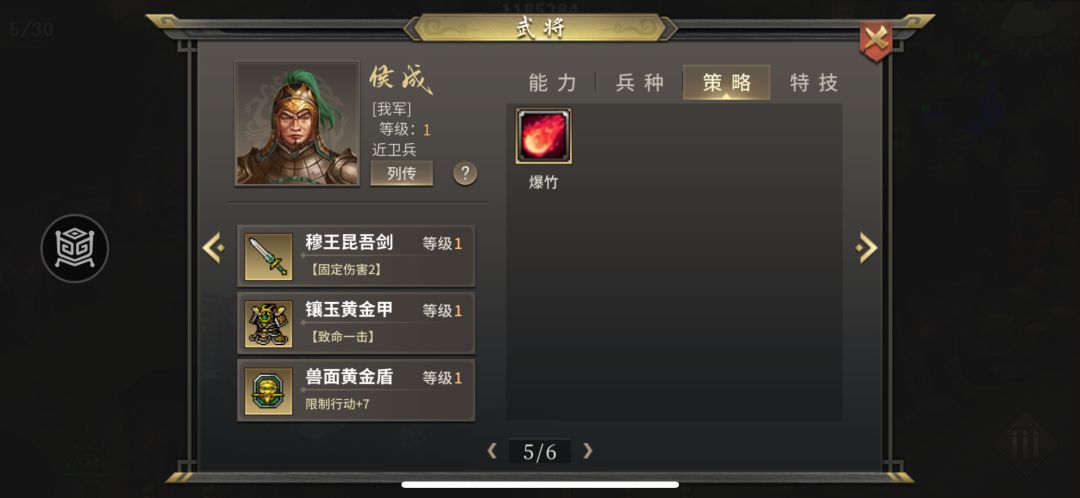Tap the 穆王昆吾剑 sword icon

coord(269,256)
